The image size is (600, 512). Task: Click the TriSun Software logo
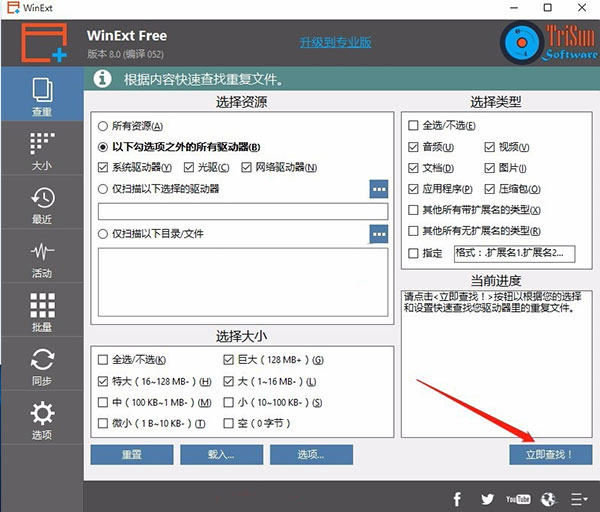point(549,42)
